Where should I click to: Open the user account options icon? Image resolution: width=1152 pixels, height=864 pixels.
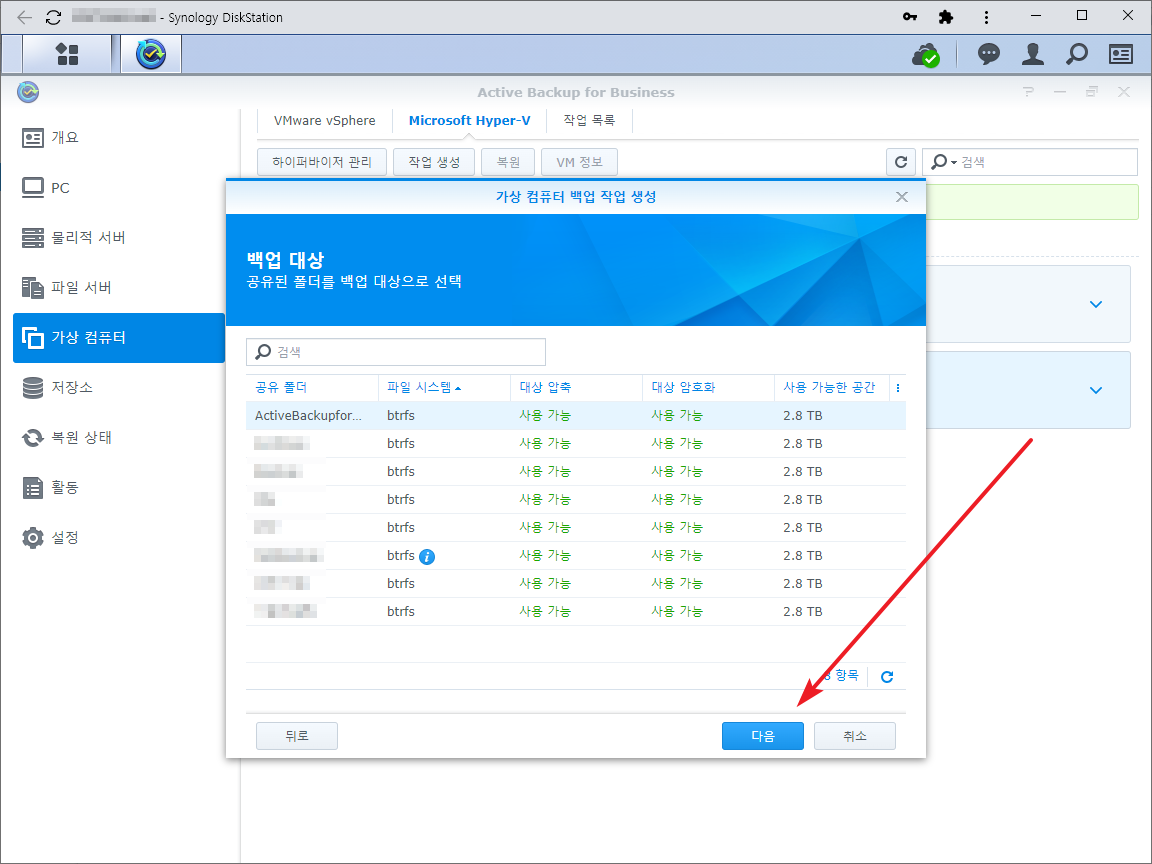[x=1032, y=54]
